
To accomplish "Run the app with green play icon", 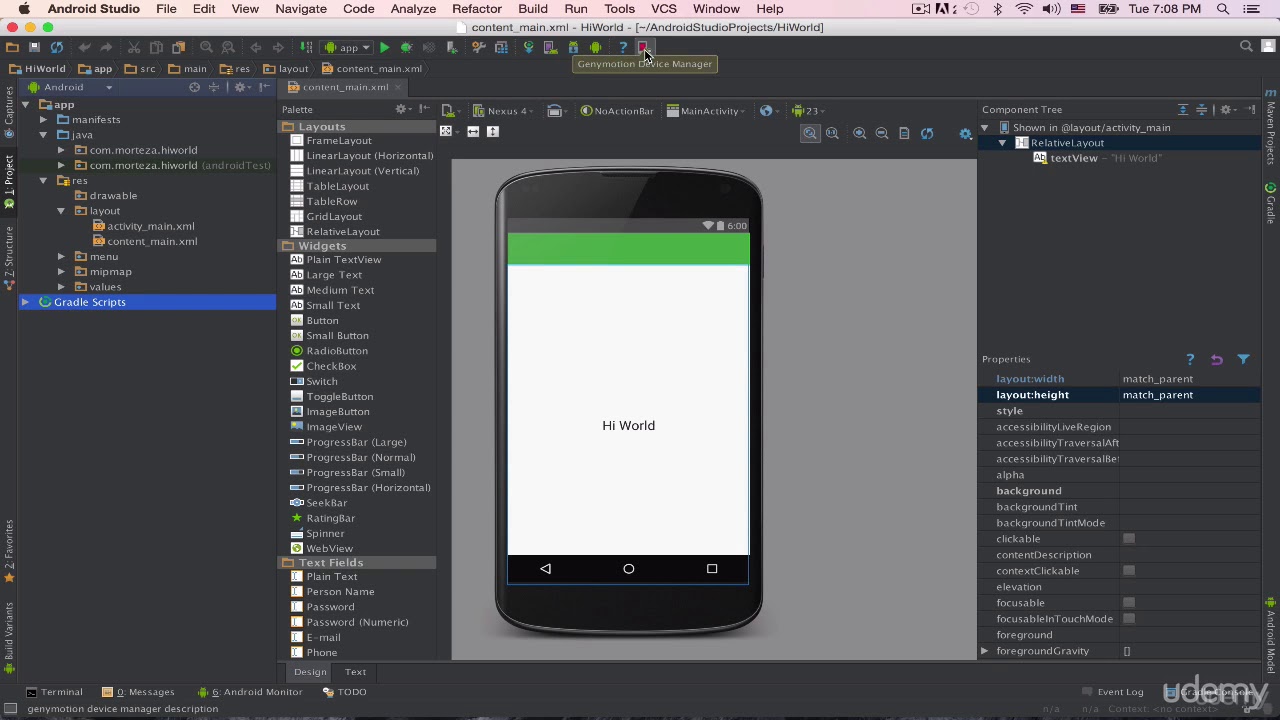I will click(x=384, y=47).
